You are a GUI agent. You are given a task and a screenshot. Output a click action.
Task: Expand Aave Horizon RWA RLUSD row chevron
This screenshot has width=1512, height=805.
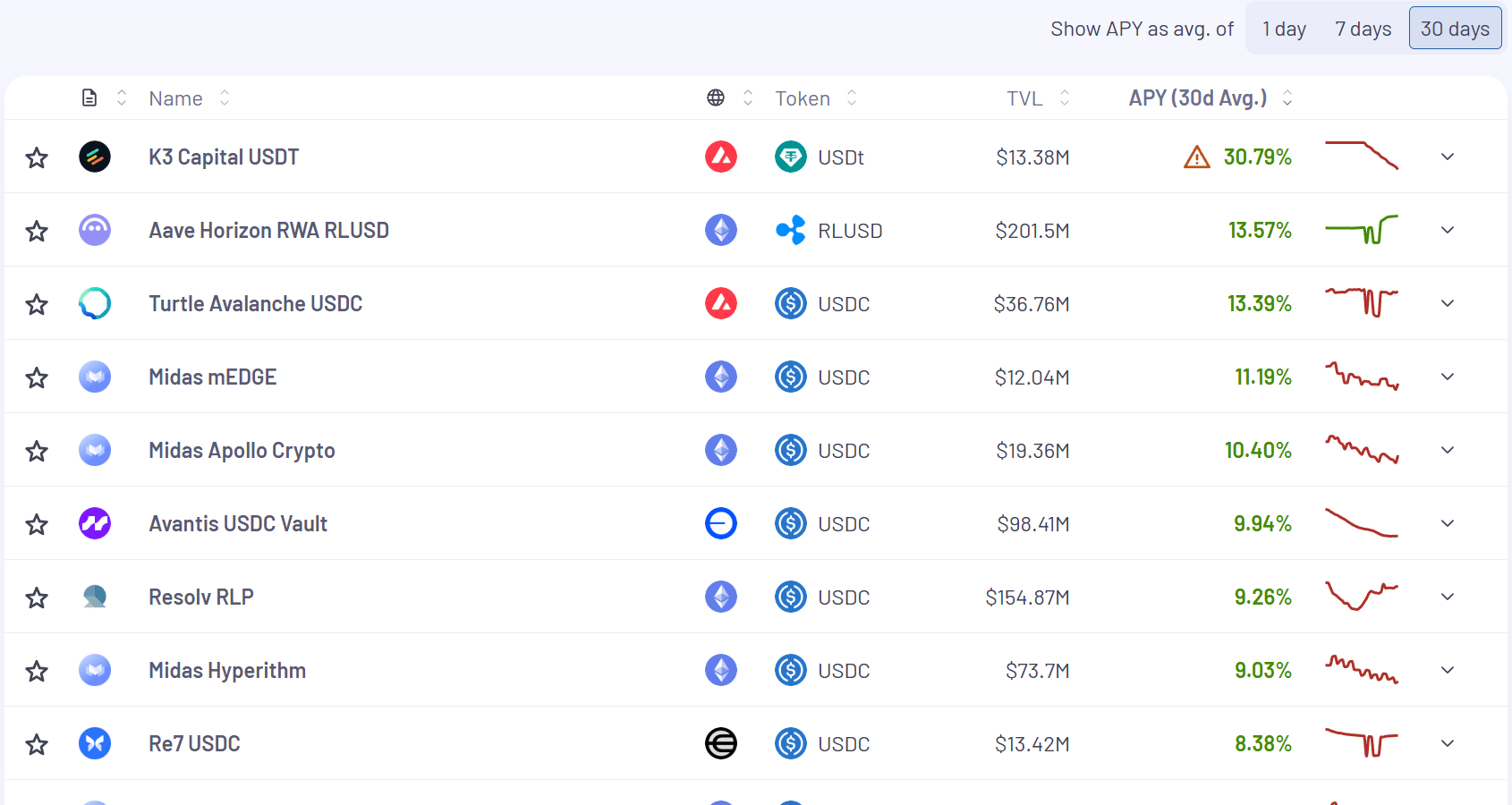1448,231
